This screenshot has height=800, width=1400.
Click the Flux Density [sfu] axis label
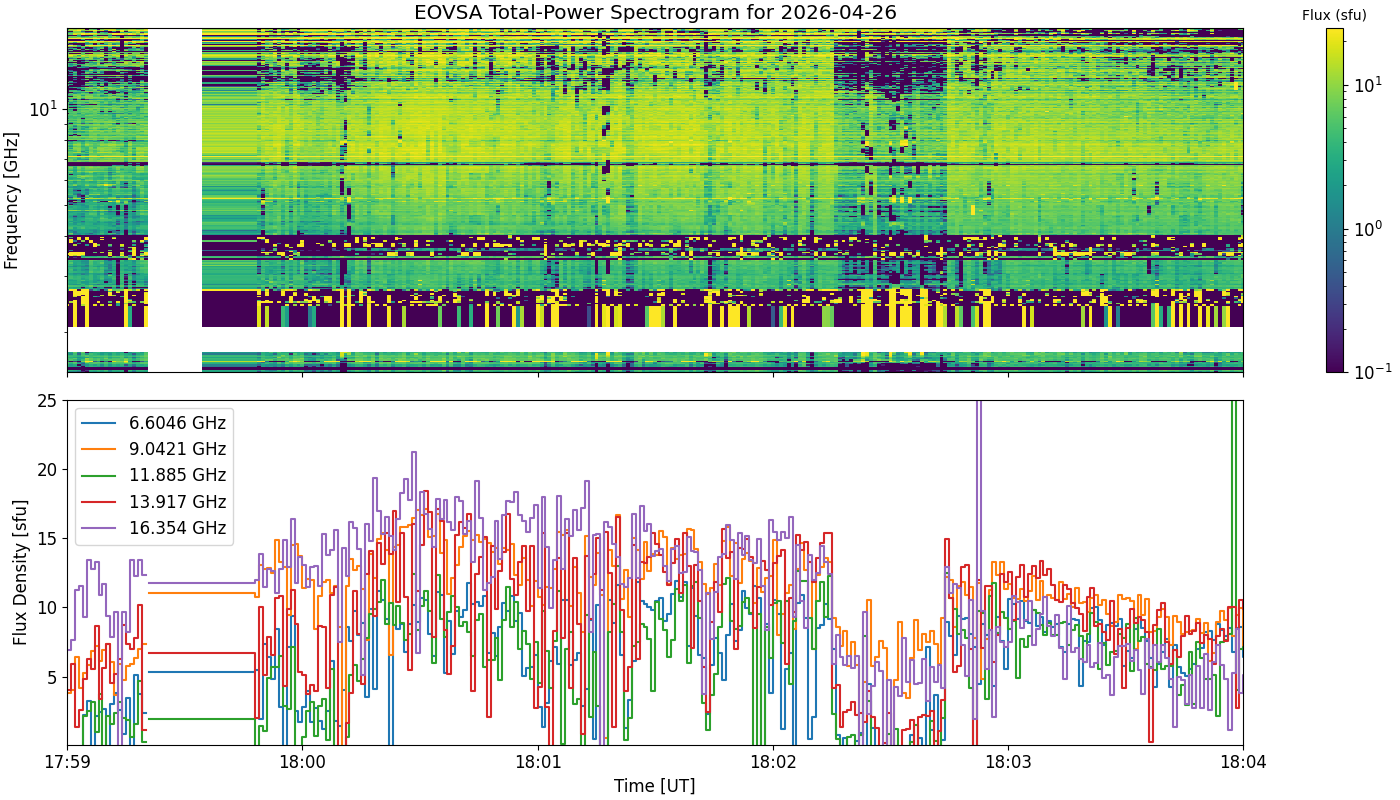[20, 572]
